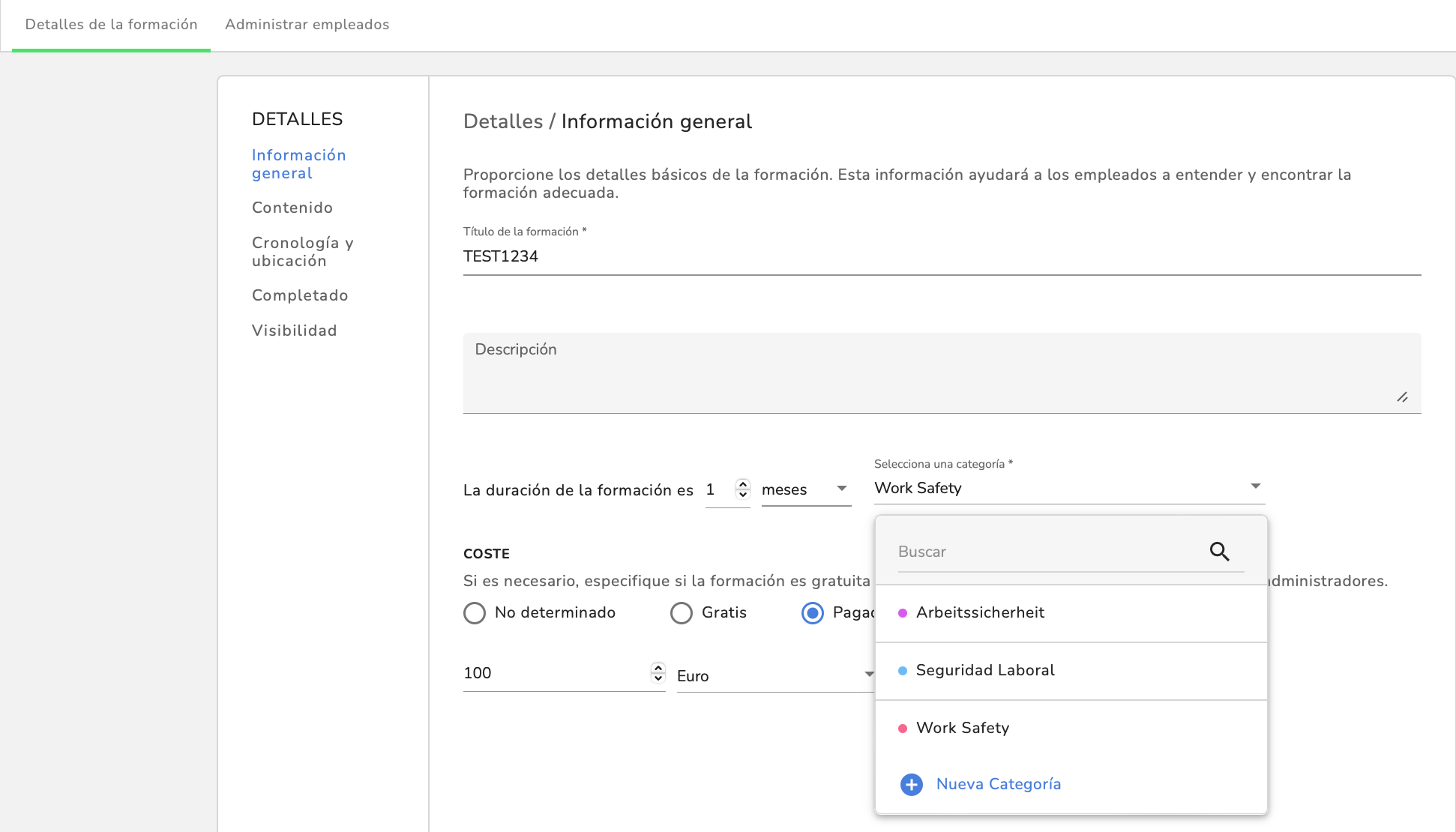Select the No determinado radio button
Viewport: 1456px width, 832px height.
(x=475, y=613)
